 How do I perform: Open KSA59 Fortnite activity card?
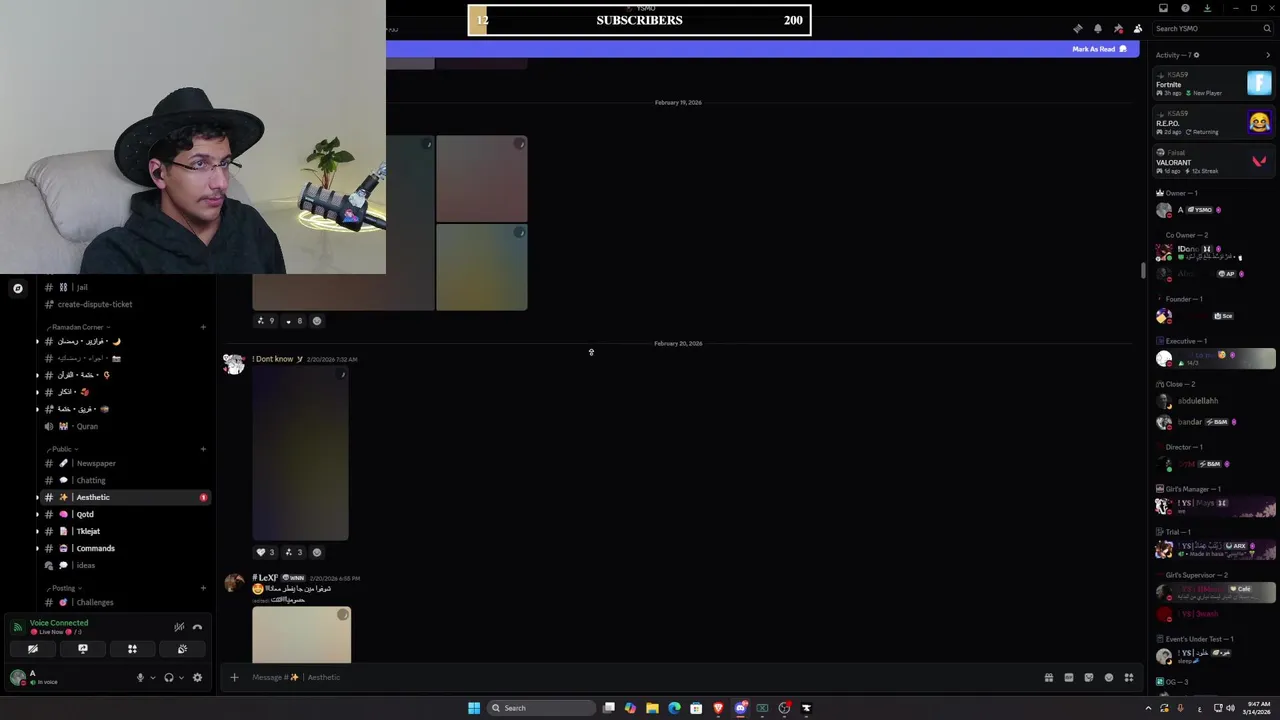[x=1213, y=84]
